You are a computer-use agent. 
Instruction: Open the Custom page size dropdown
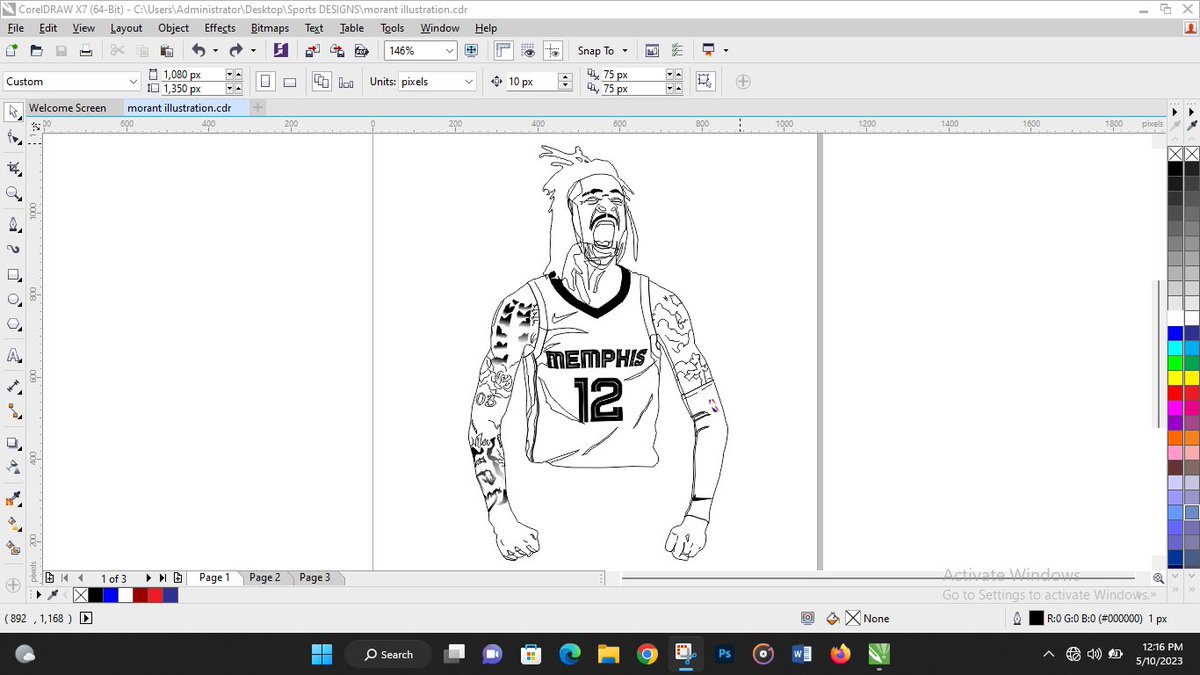click(x=134, y=82)
